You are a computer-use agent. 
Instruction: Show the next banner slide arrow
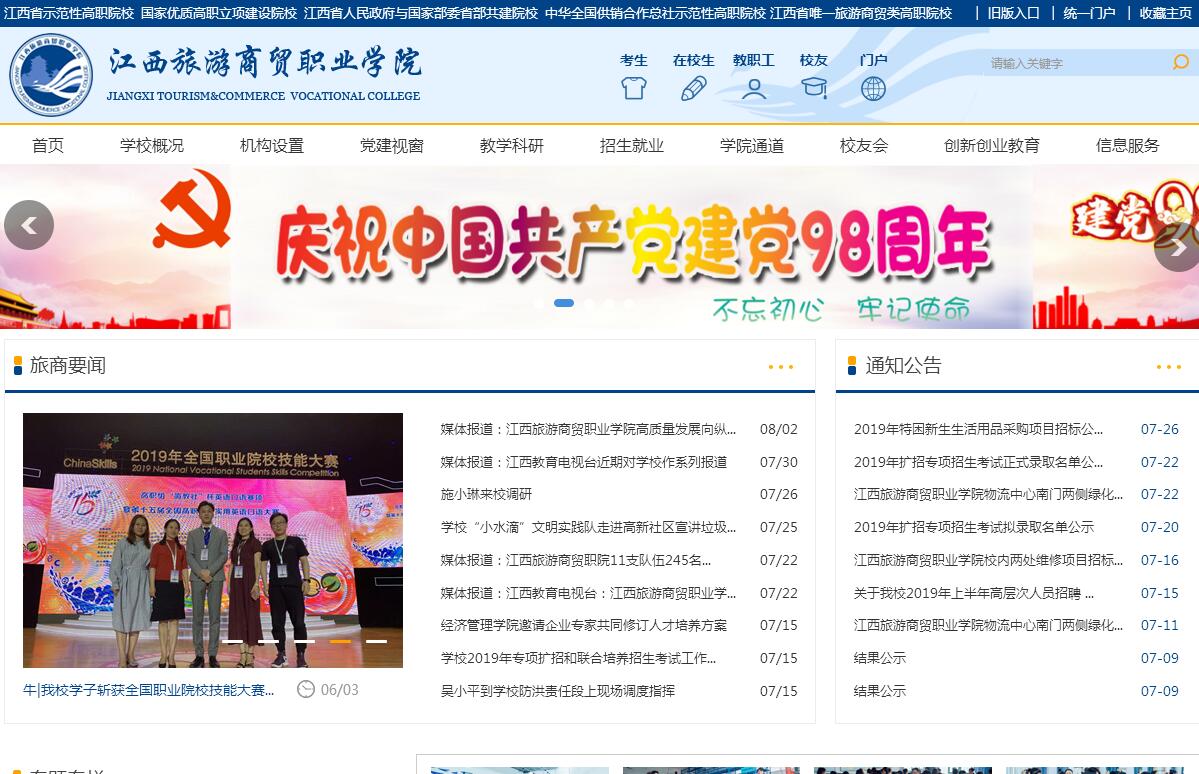point(1178,246)
